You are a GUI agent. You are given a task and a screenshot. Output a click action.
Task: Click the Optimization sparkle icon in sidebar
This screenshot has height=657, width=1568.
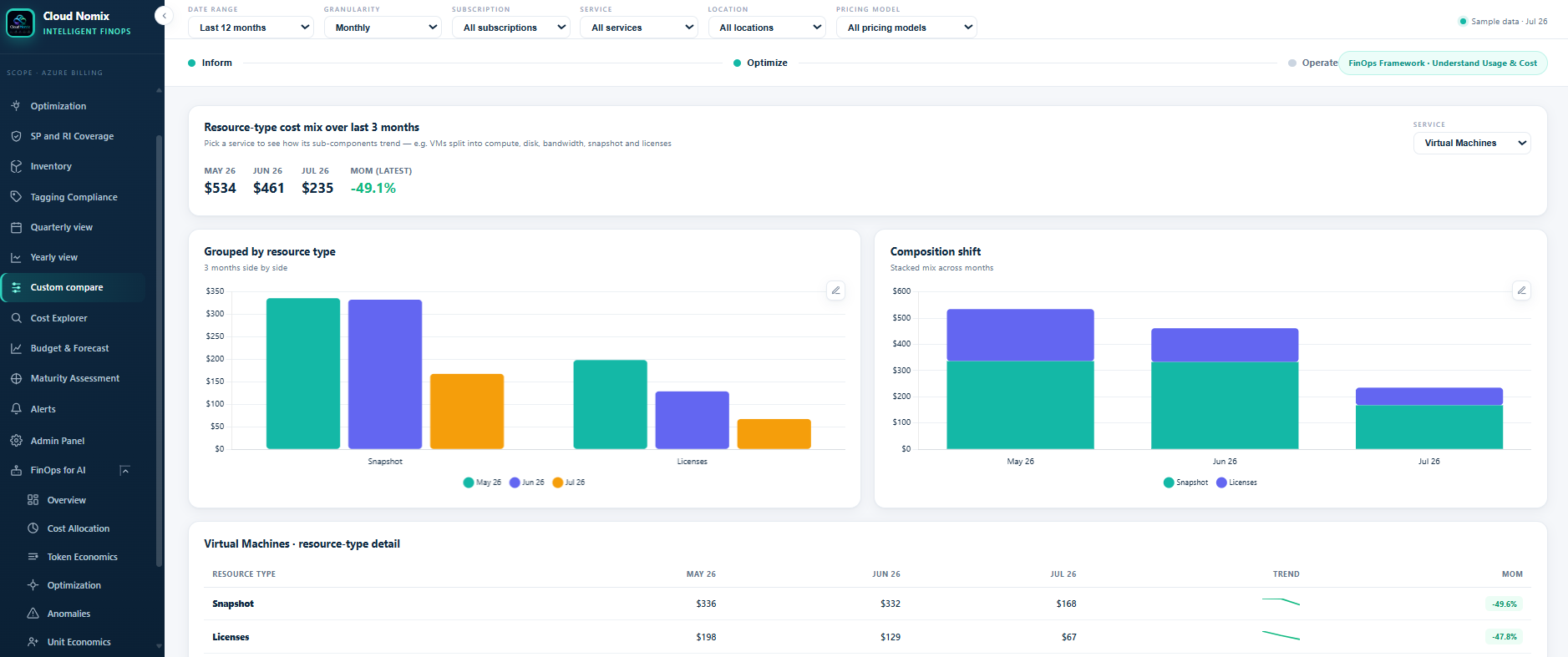pos(16,106)
